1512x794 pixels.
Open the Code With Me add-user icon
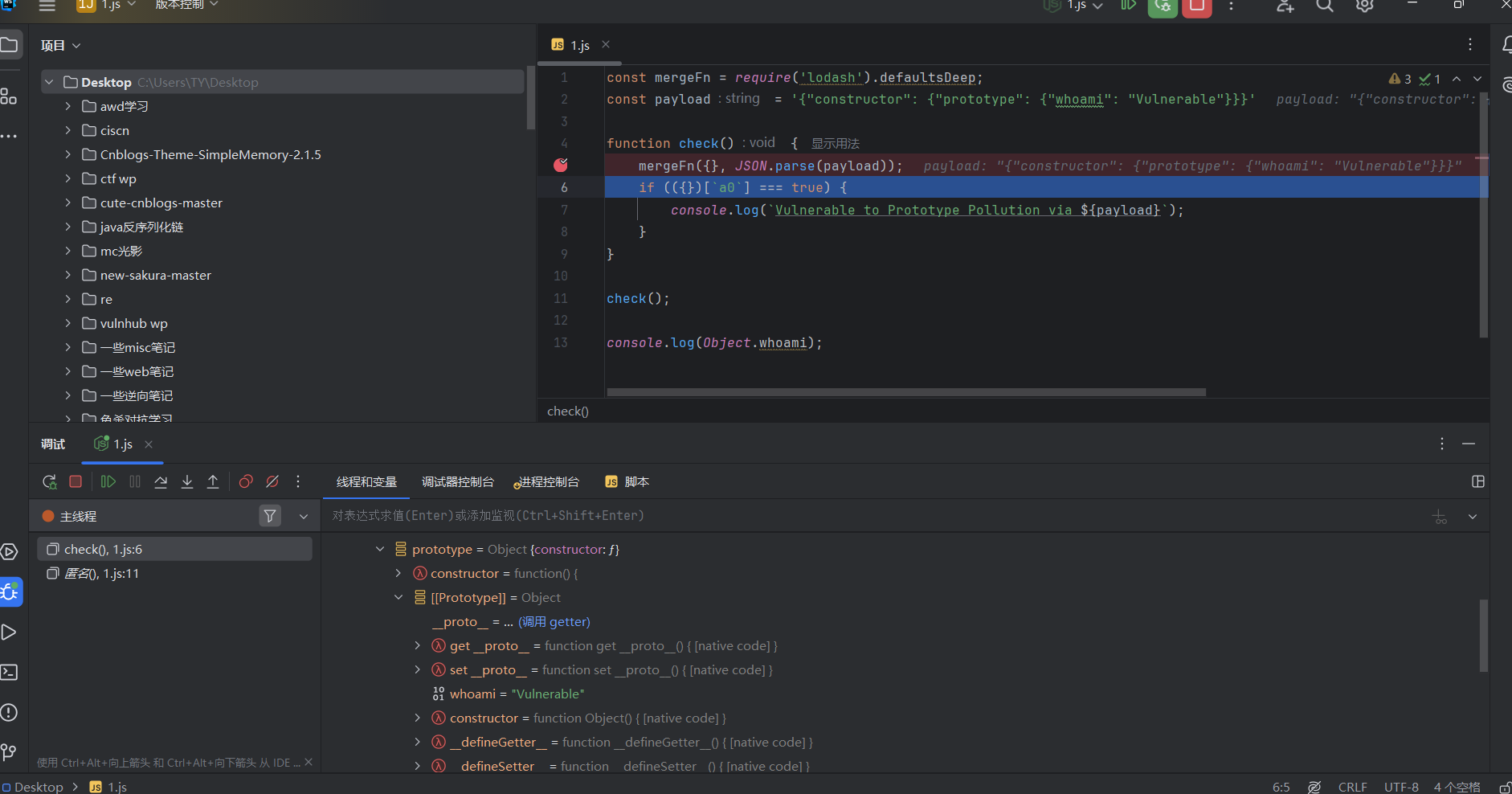[x=1285, y=6]
